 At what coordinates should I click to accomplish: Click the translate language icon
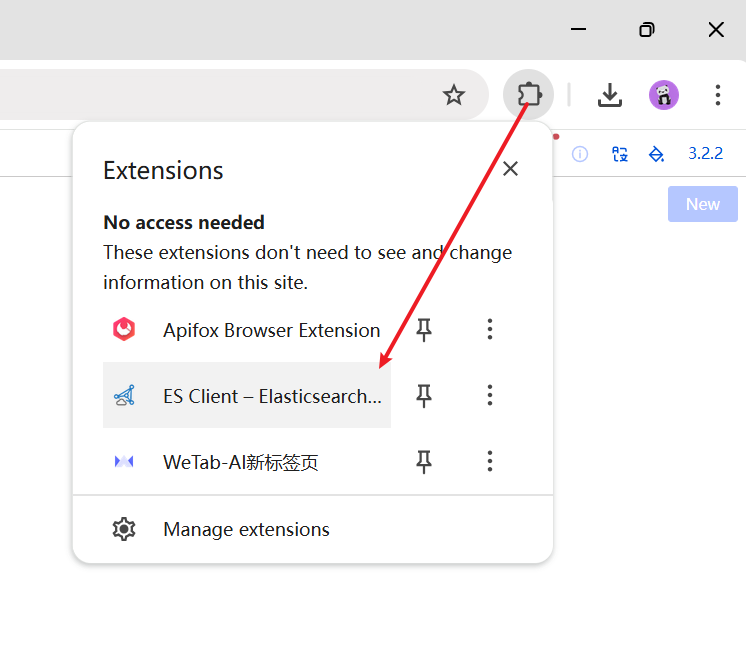pos(619,154)
